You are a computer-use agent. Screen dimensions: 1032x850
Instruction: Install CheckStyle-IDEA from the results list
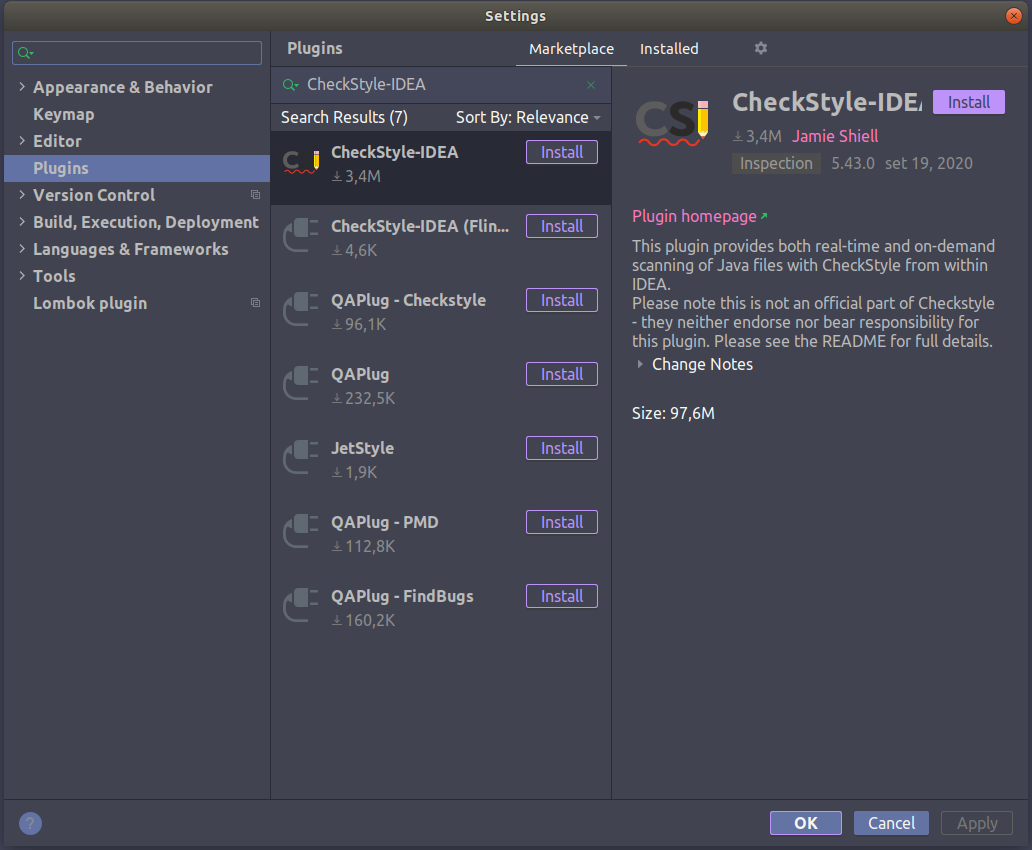pyautogui.click(x=561, y=152)
